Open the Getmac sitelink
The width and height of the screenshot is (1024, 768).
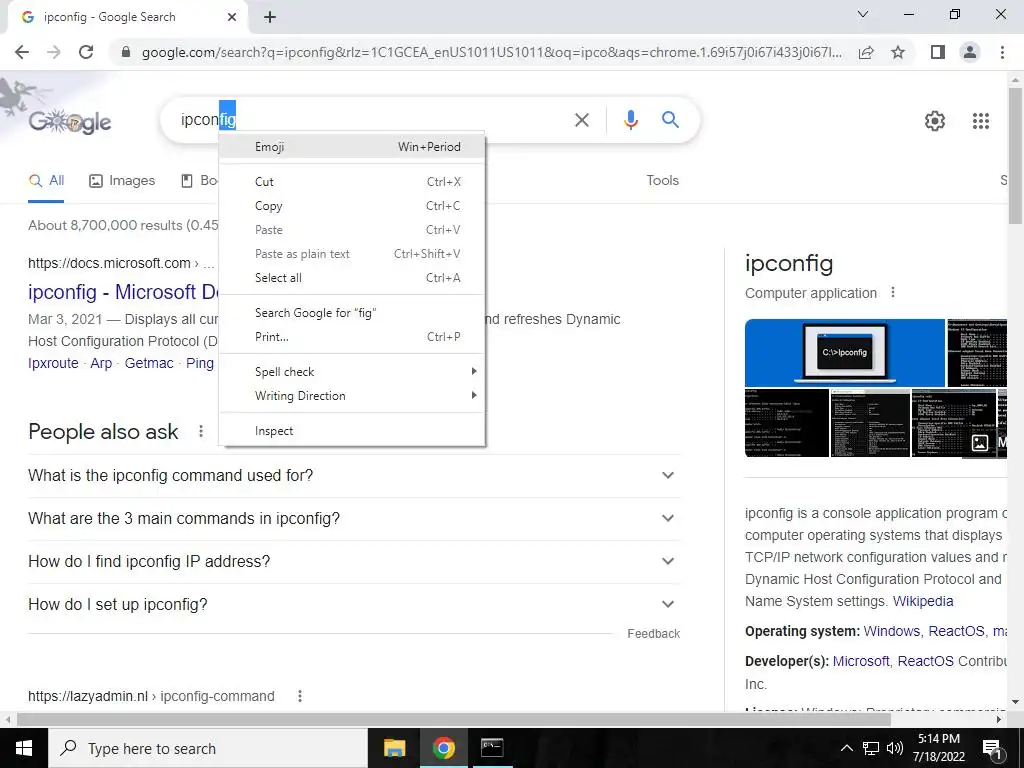[149, 363]
